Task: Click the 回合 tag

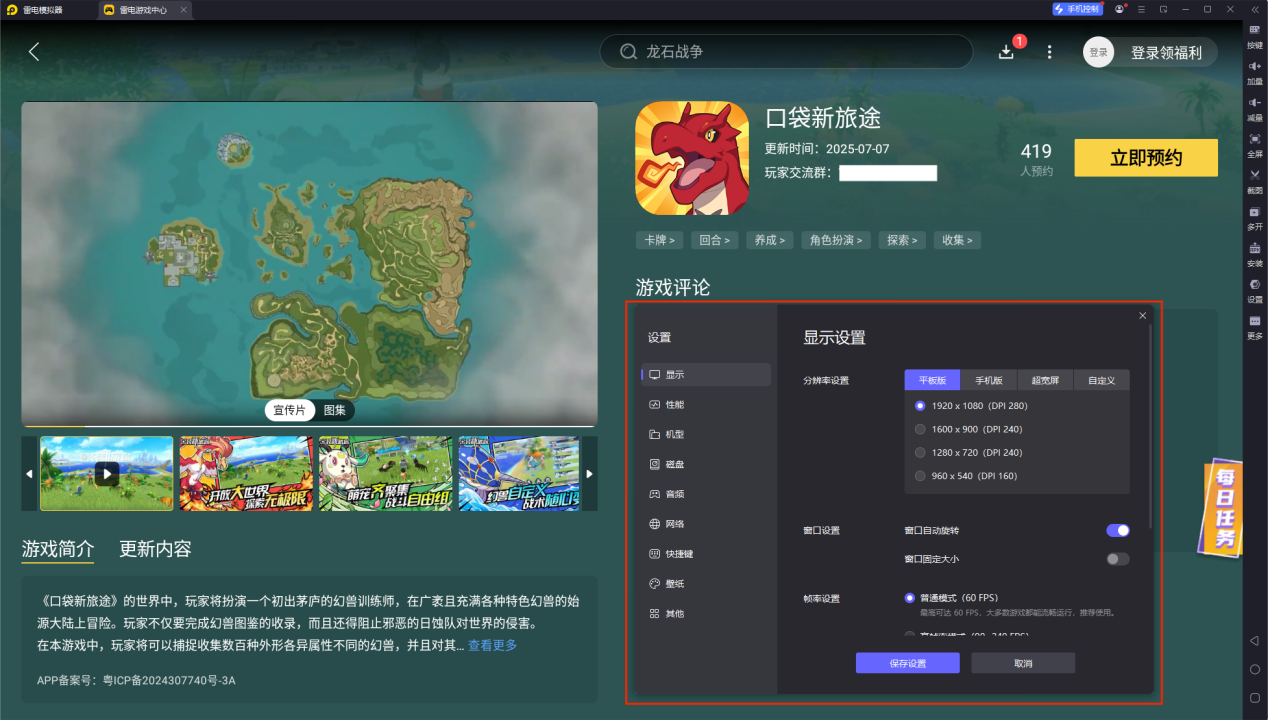Action: 714,240
